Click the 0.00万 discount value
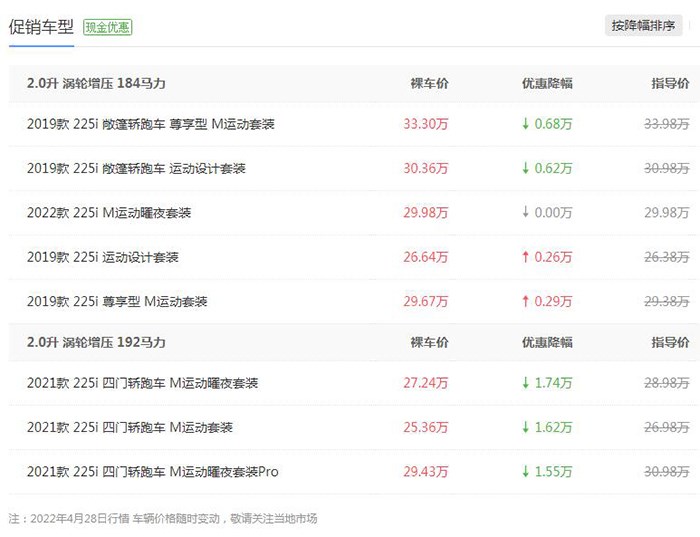Screen dimensions: 700x537 [x=553, y=212]
